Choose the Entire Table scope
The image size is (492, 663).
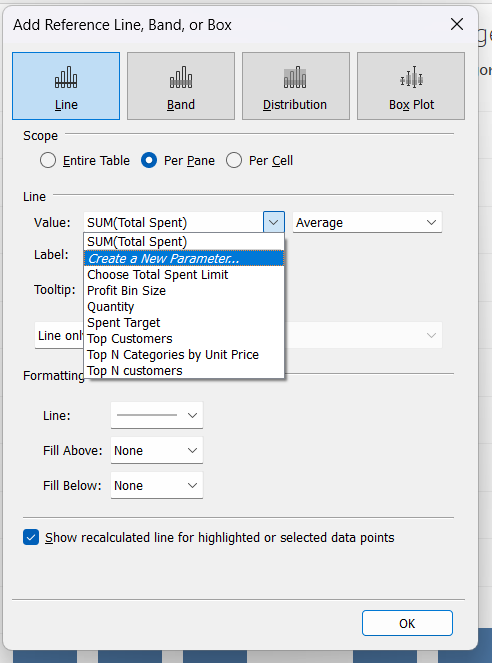[x=85, y=161]
